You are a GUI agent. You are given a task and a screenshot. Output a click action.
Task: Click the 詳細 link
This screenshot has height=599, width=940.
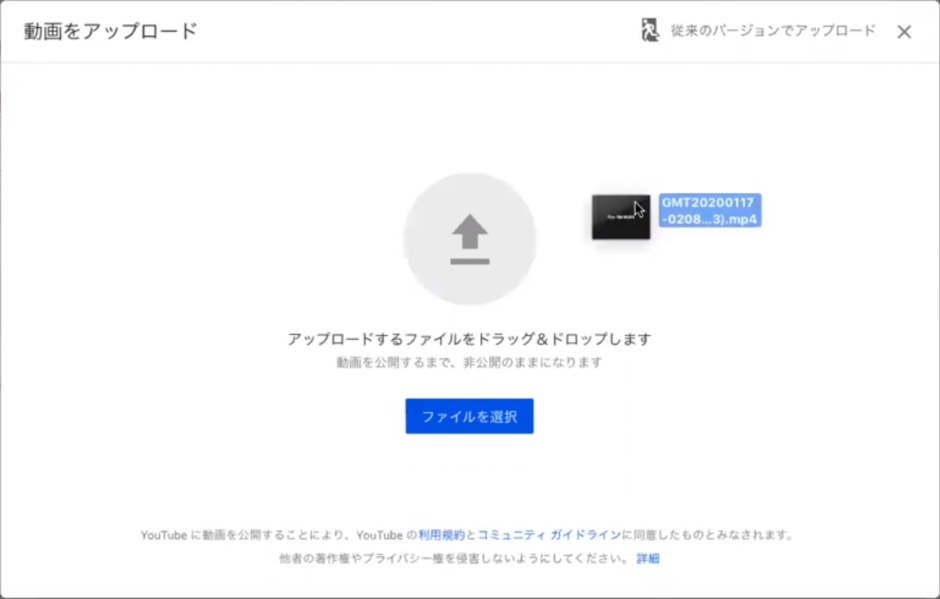[648, 559]
